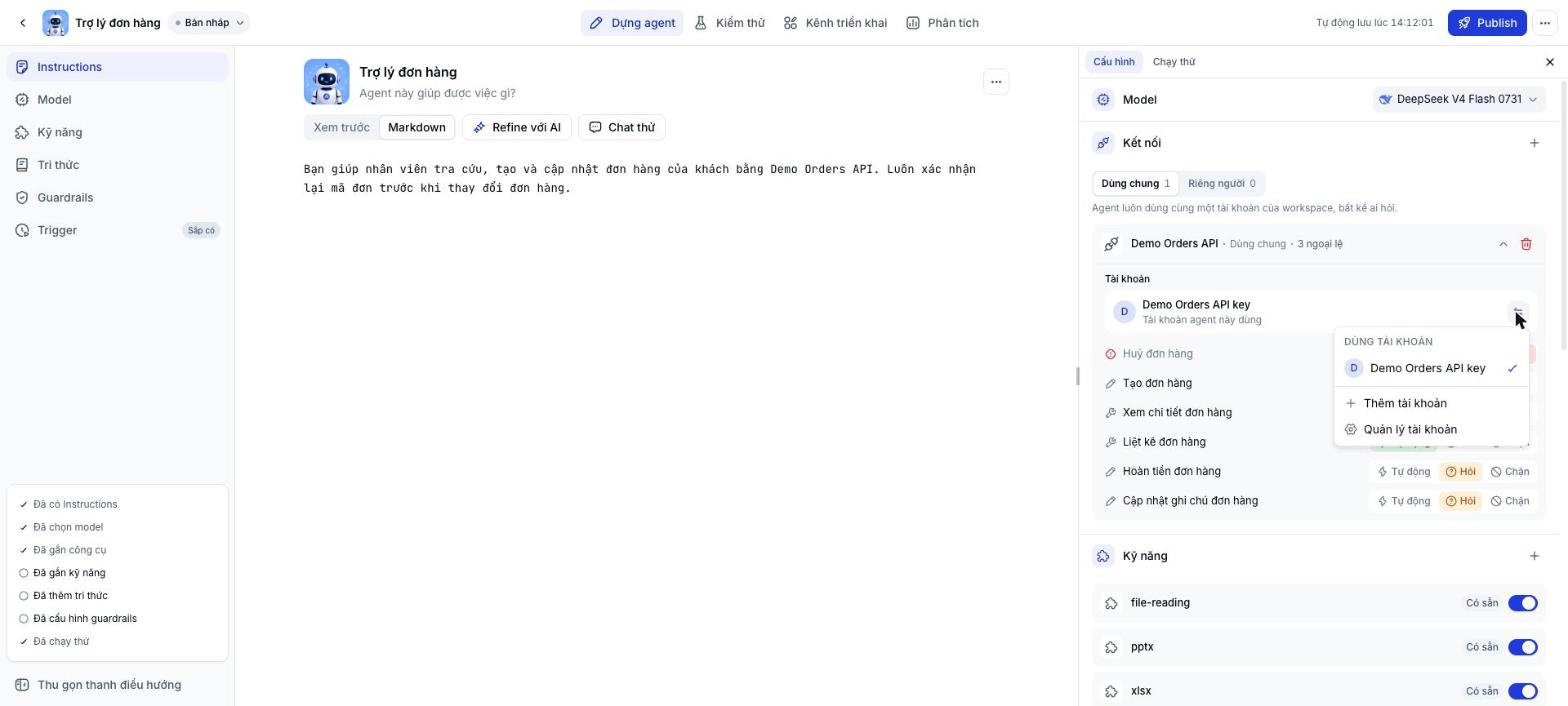Click the Kỹ năng section puzzle icon
1568x706 pixels.
(1103, 556)
